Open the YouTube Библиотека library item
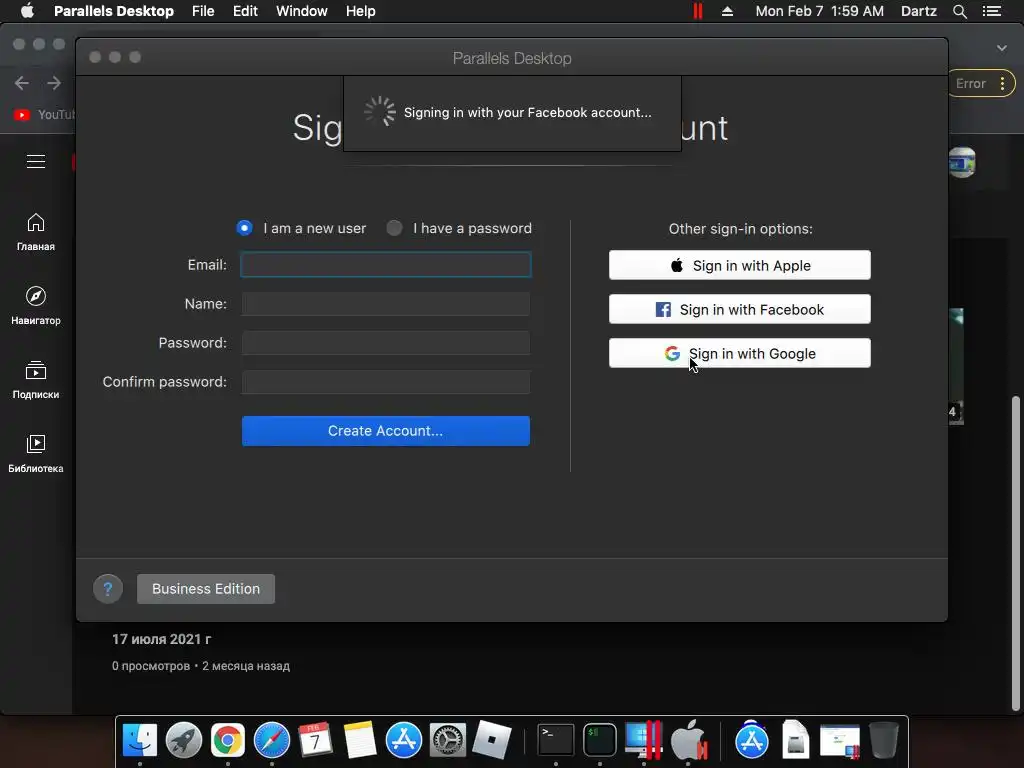The width and height of the screenshot is (1024, 768). click(x=36, y=453)
